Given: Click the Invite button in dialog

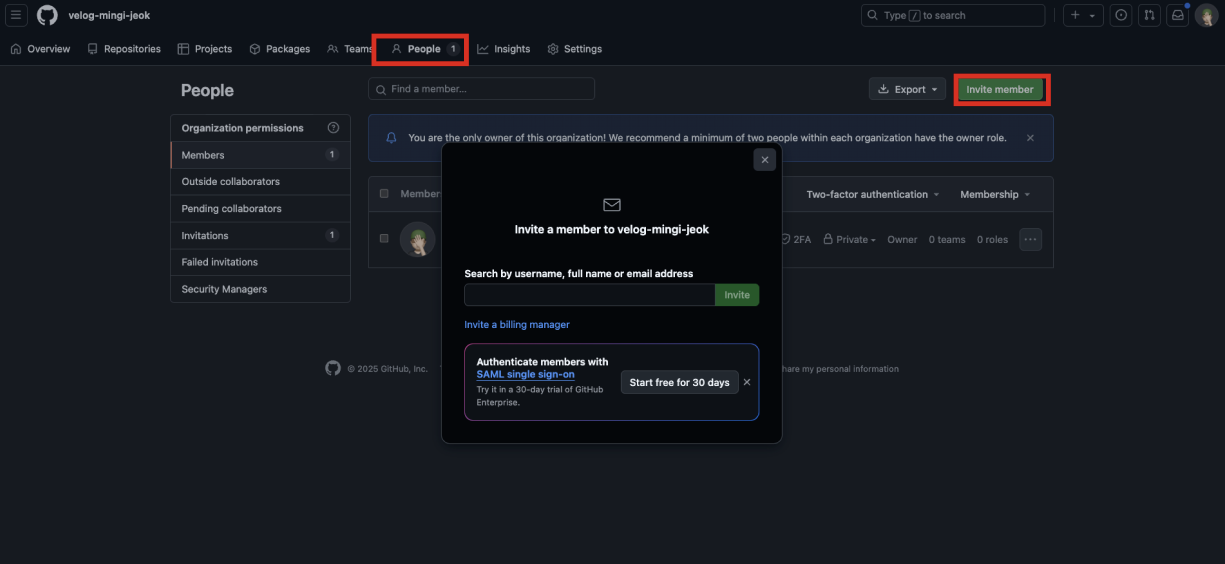Looking at the screenshot, I should click(737, 295).
